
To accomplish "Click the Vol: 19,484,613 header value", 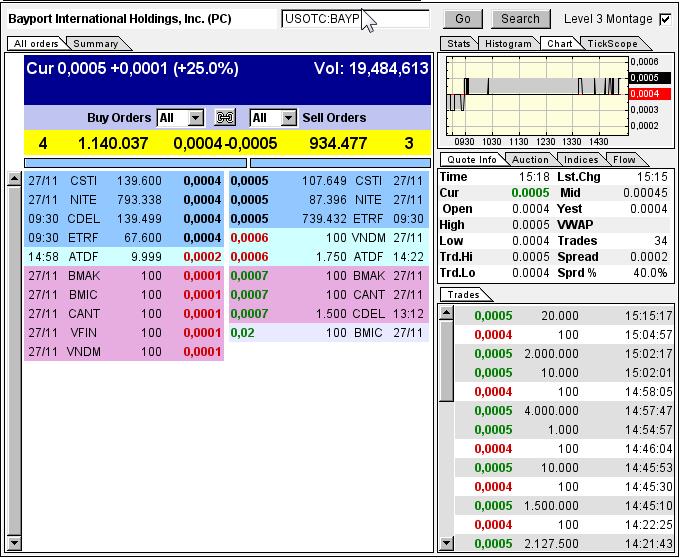I will (371, 69).
